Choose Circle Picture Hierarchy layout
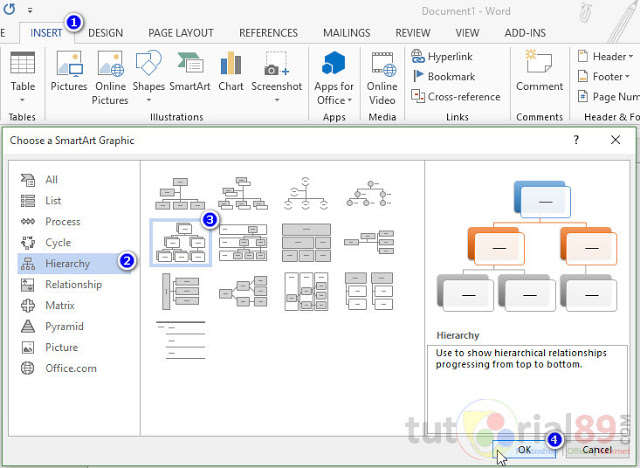The width and height of the screenshot is (640, 468). [x=369, y=193]
